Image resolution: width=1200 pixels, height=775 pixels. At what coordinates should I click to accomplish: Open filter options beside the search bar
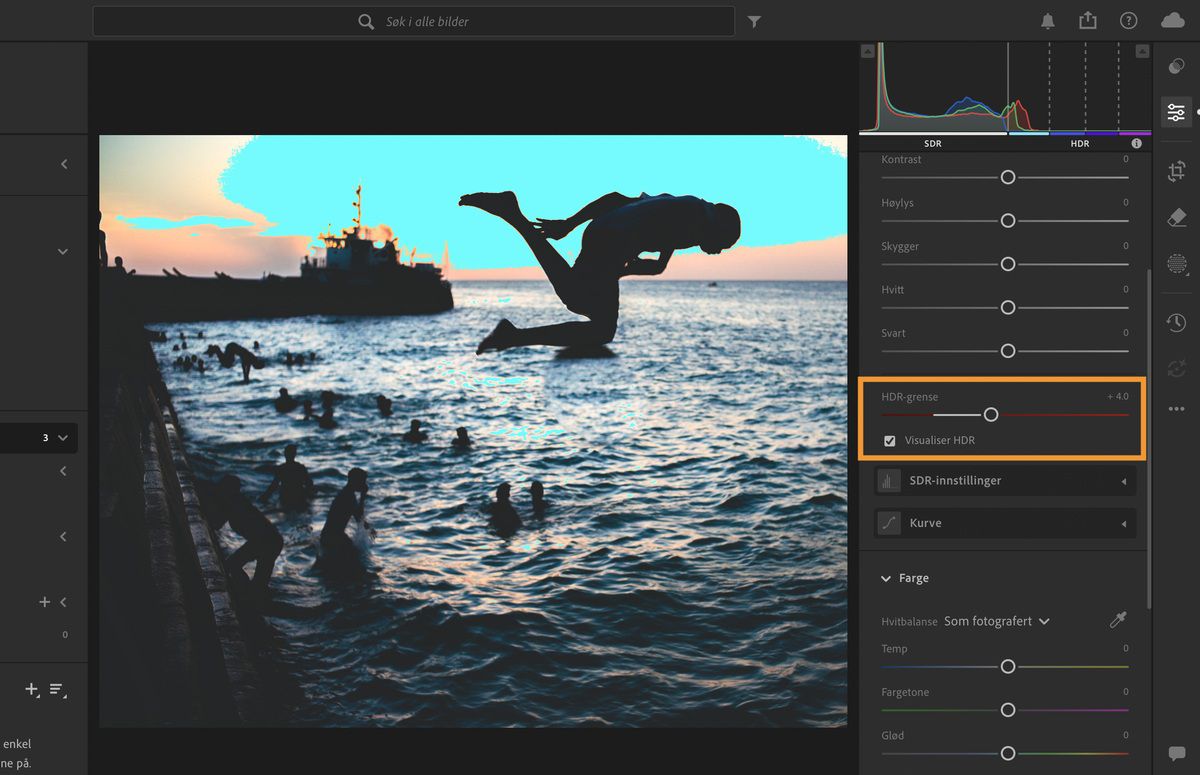tap(755, 20)
